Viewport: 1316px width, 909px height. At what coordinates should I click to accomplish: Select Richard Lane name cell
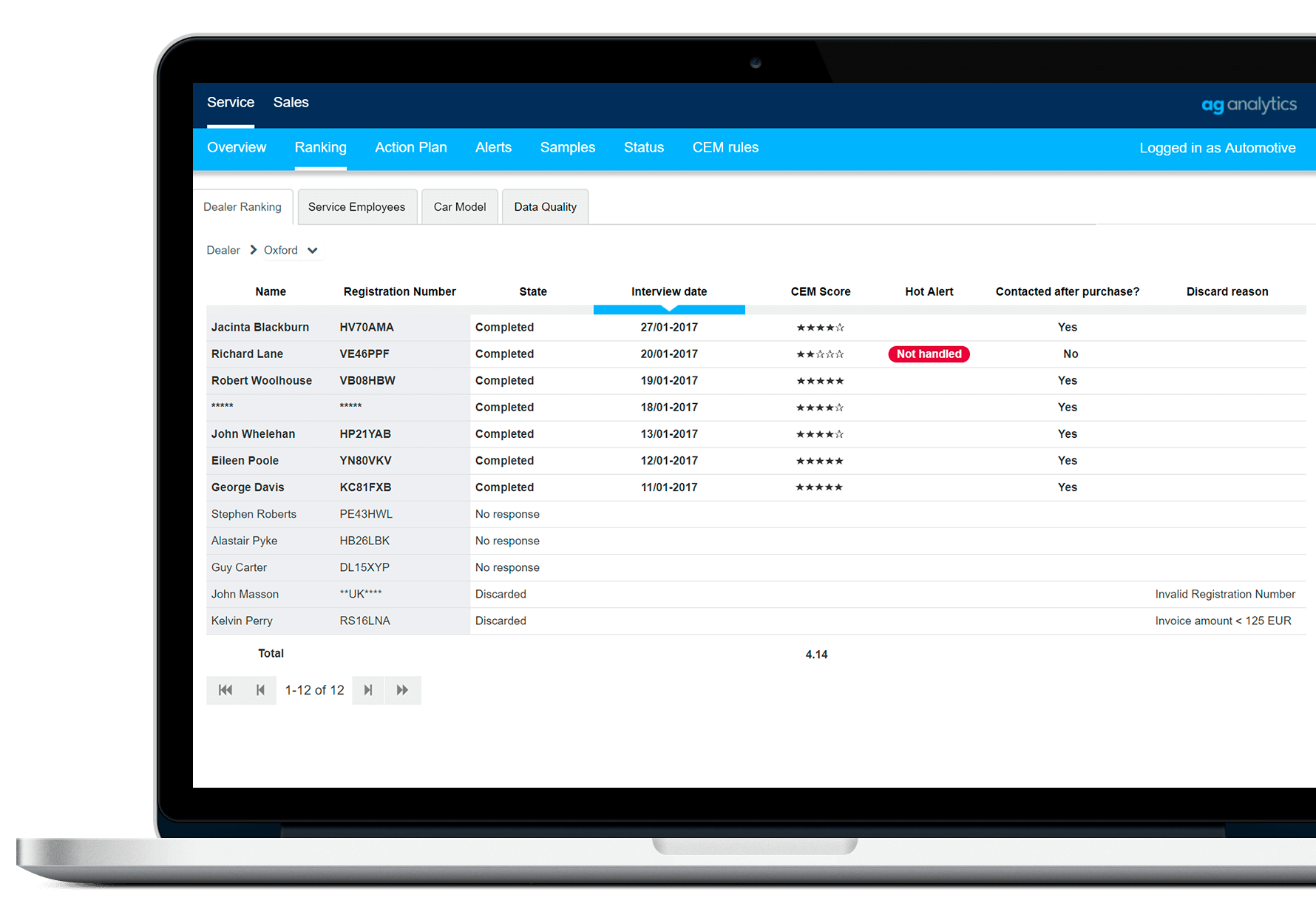(247, 354)
